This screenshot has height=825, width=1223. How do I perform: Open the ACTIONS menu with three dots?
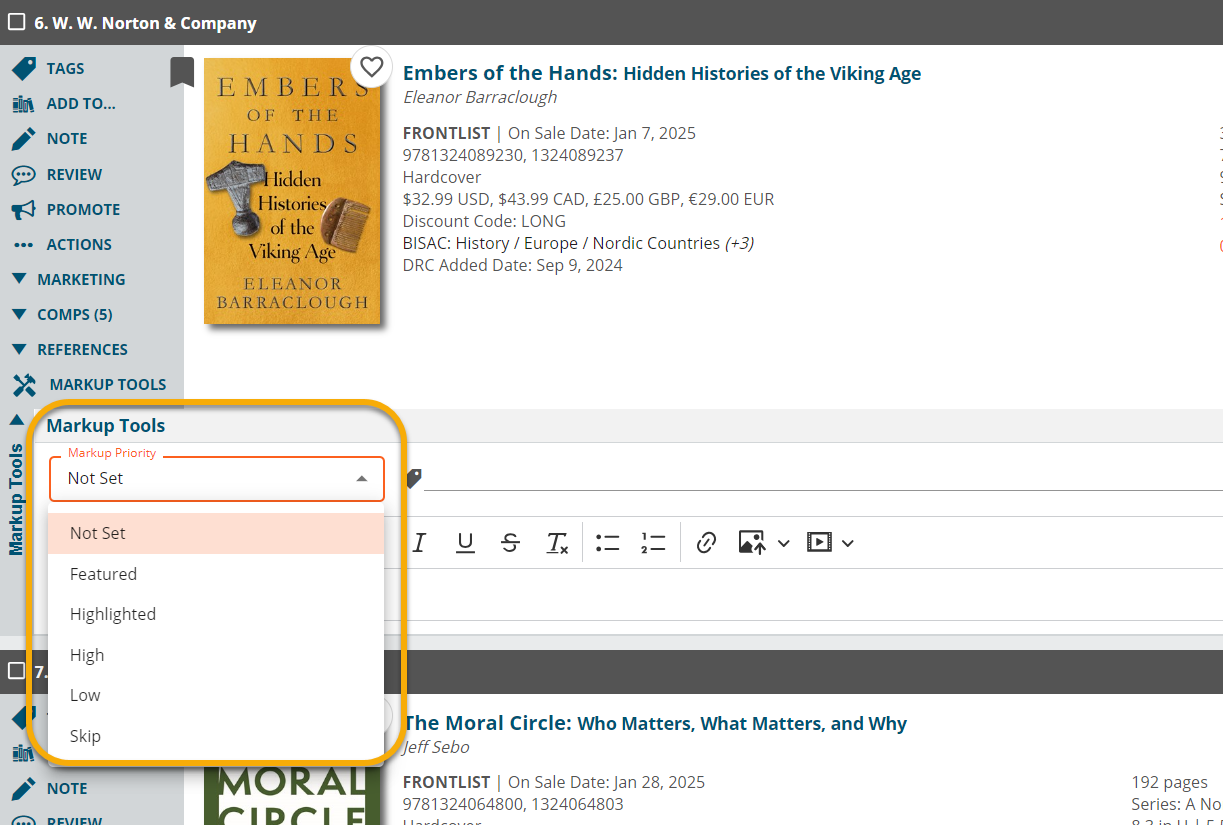pos(62,245)
